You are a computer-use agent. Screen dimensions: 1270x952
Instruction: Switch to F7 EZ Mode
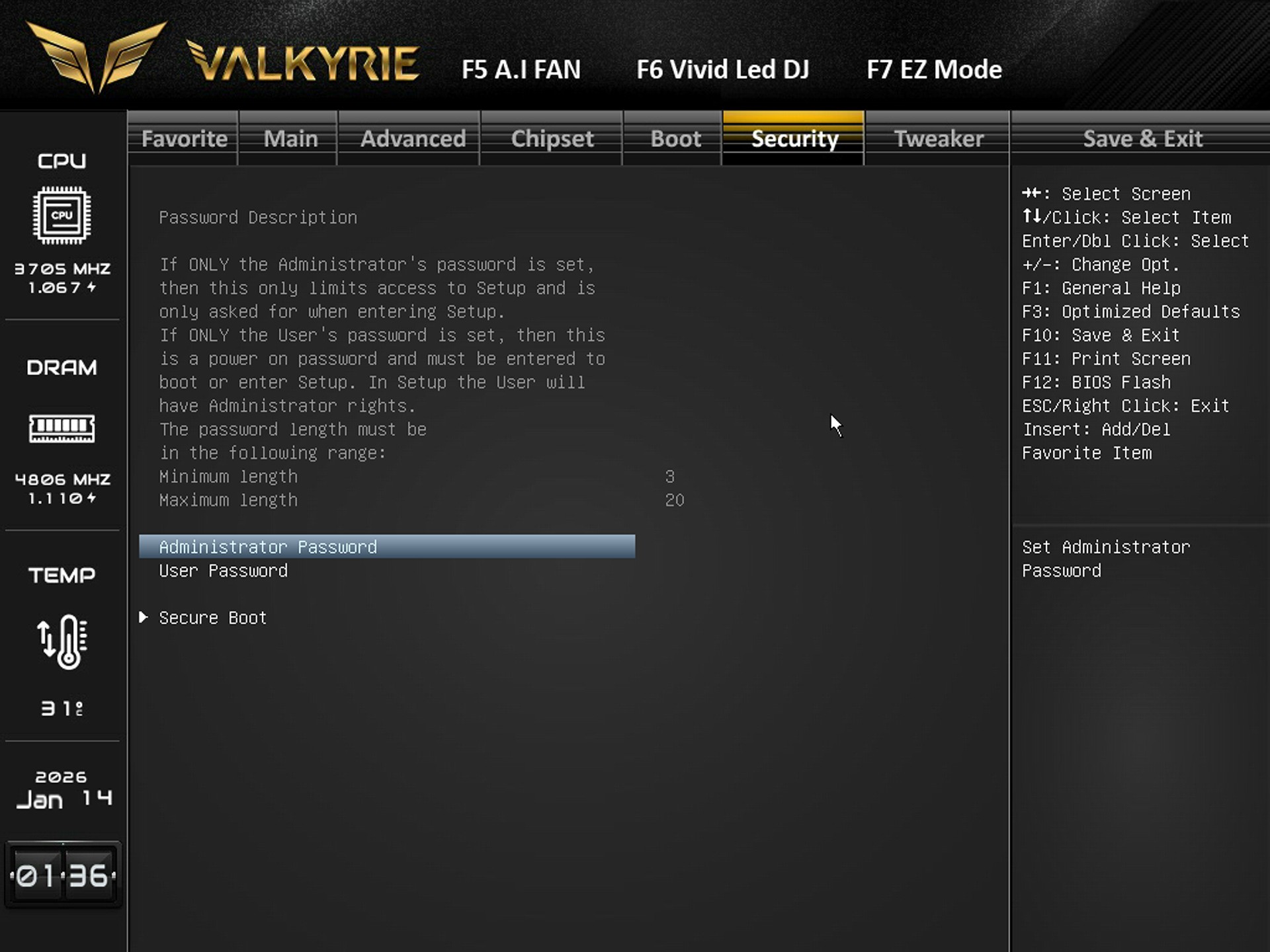coord(933,69)
